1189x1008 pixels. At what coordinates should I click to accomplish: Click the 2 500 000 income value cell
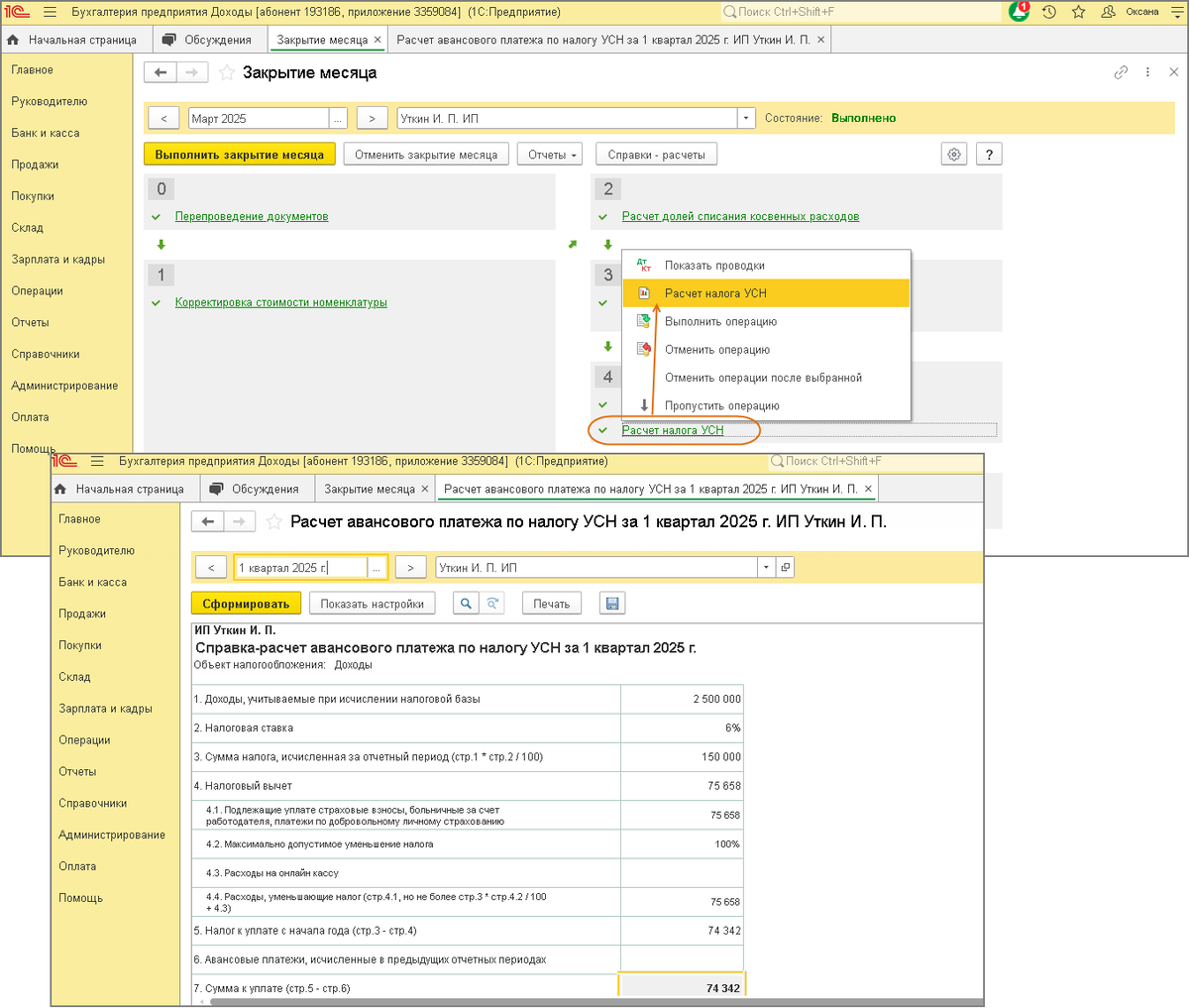(x=682, y=699)
